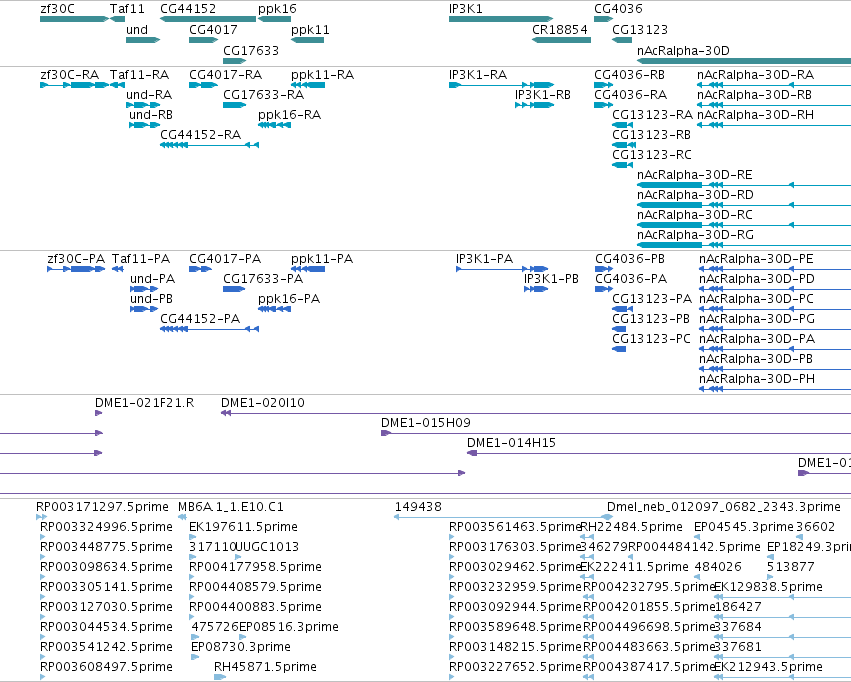
Task: Select feature EK212943.5prime
Action: tap(783, 677)
